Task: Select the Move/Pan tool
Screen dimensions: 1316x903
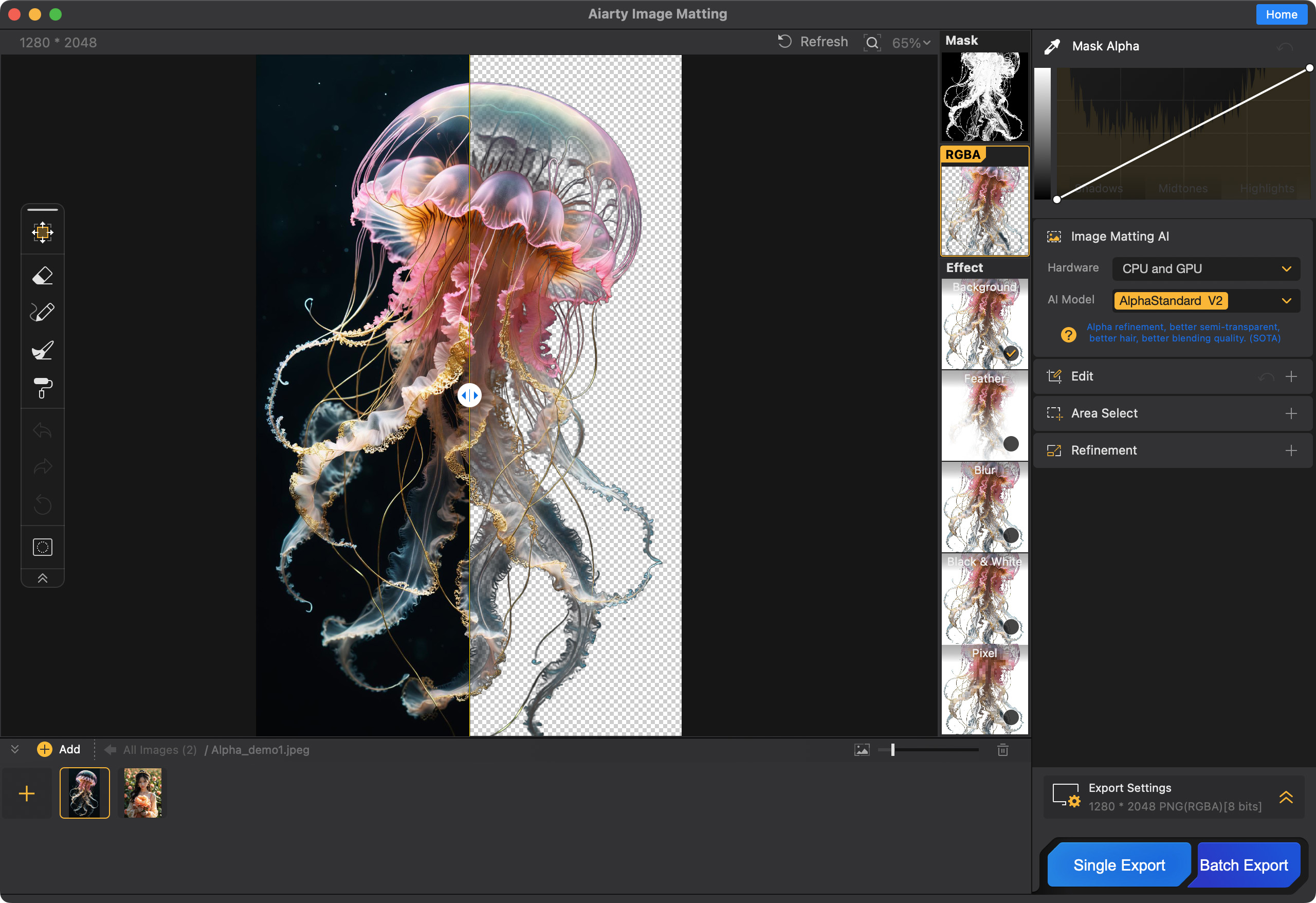Action: pos(43,232)
